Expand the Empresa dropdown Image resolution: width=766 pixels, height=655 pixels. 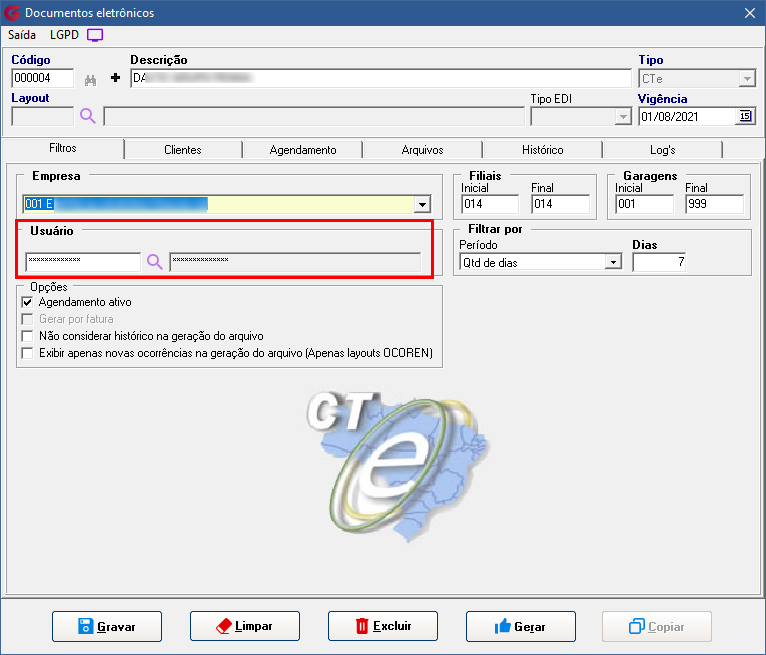click(422, 204)
